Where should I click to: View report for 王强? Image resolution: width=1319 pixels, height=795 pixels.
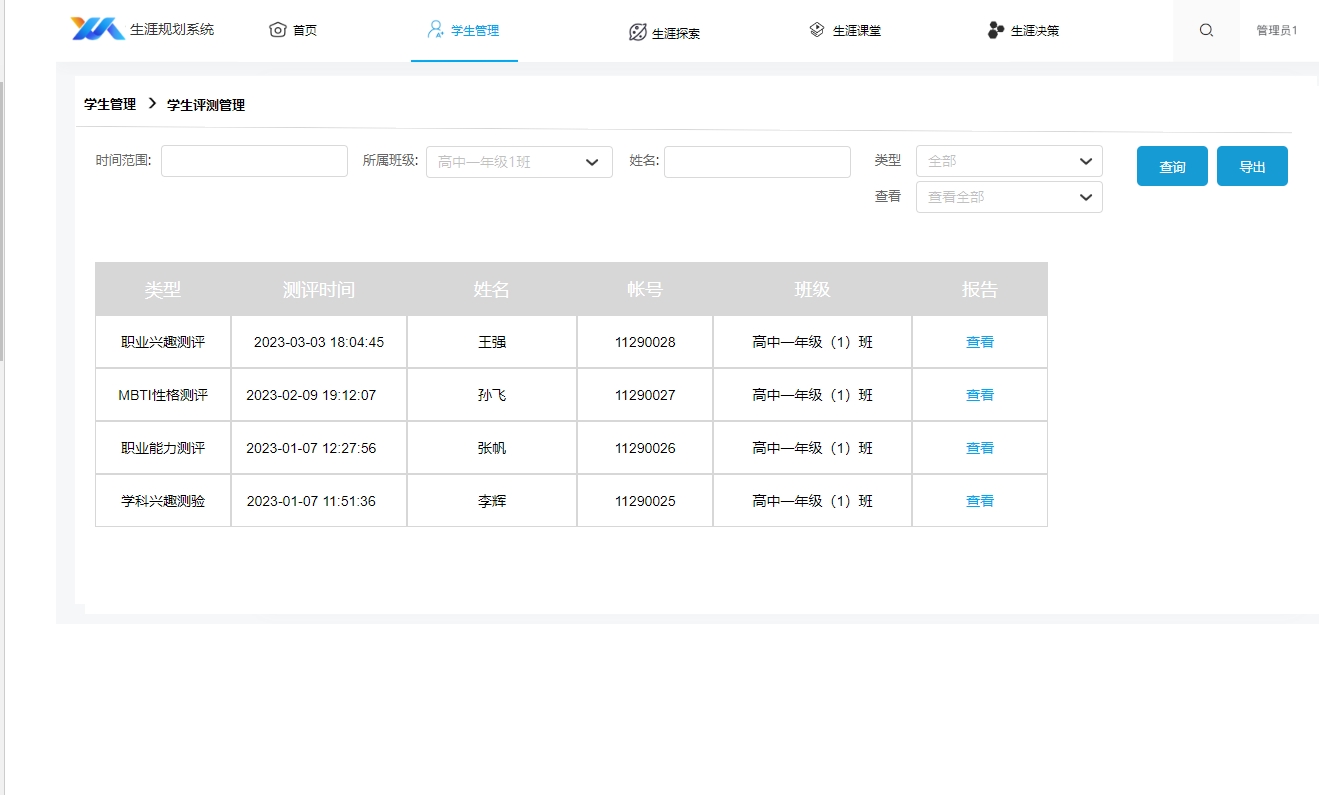(980, 342)
